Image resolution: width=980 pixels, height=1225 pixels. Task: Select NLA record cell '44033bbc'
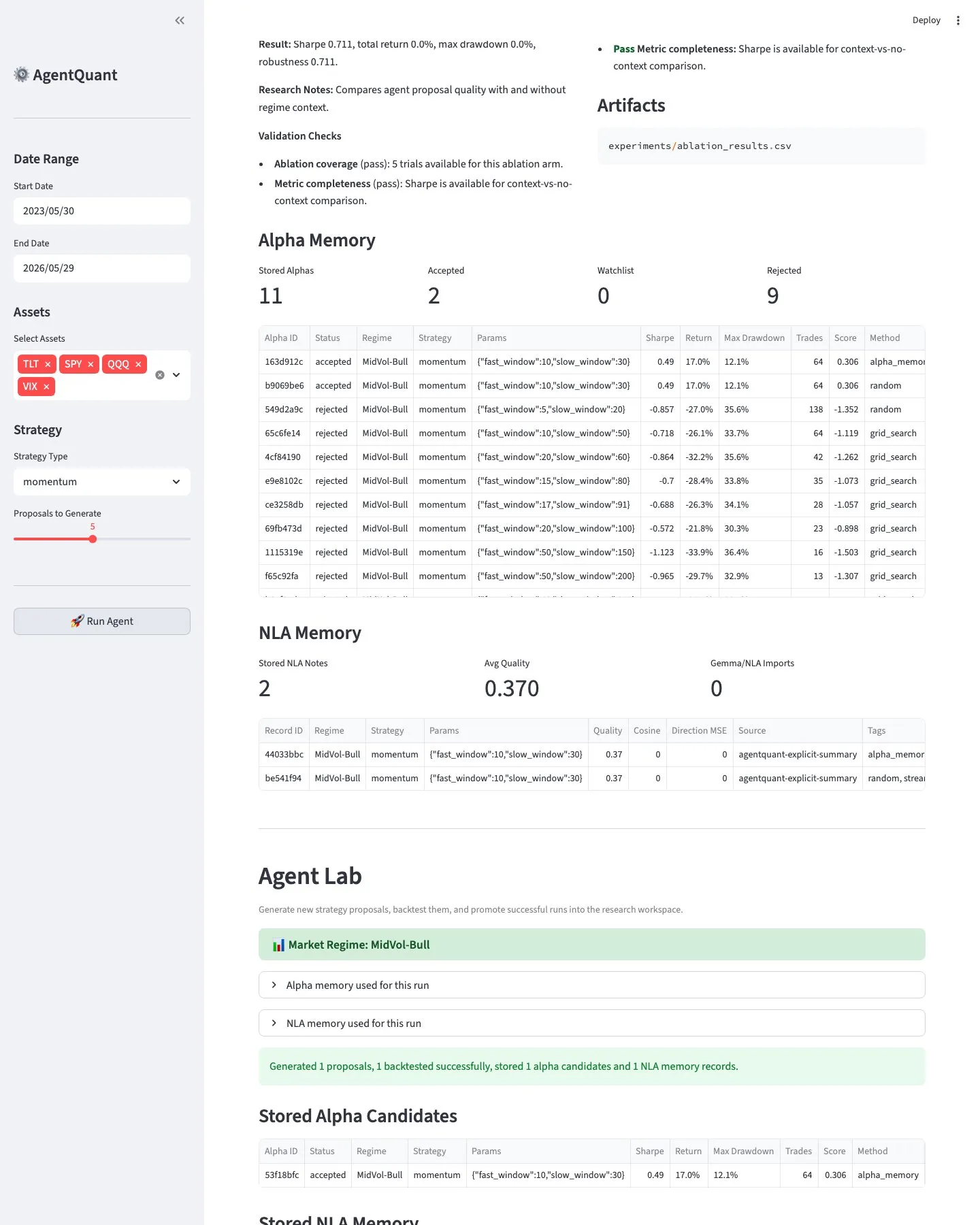(284, 755)
